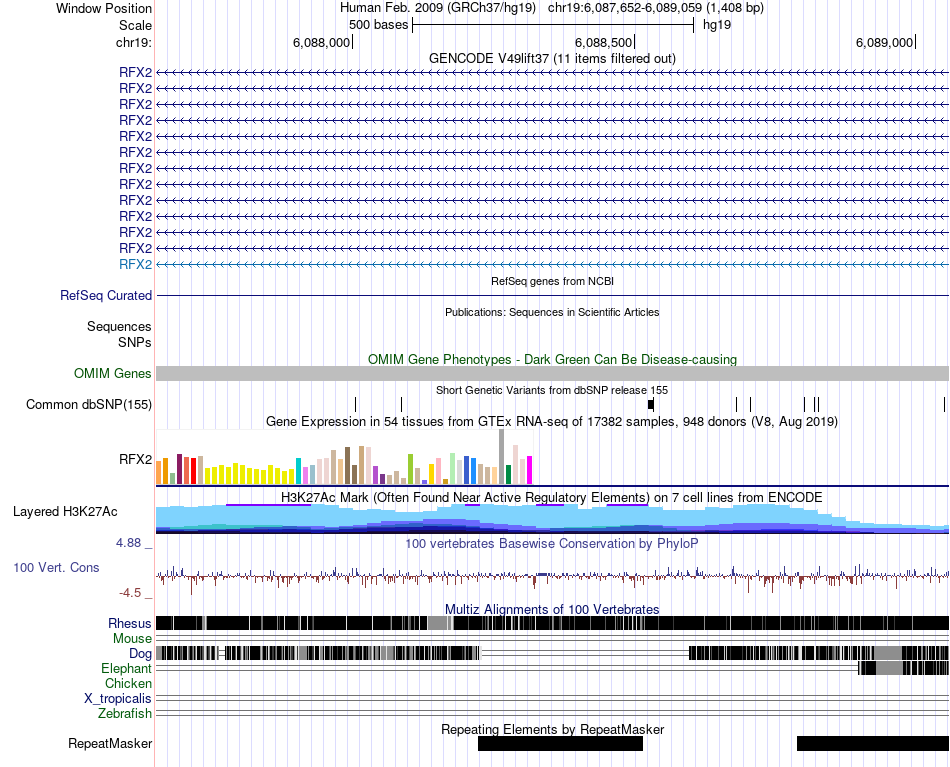
Task: Open the GTEx Gene Expression track title
Action: pos(552,421)
